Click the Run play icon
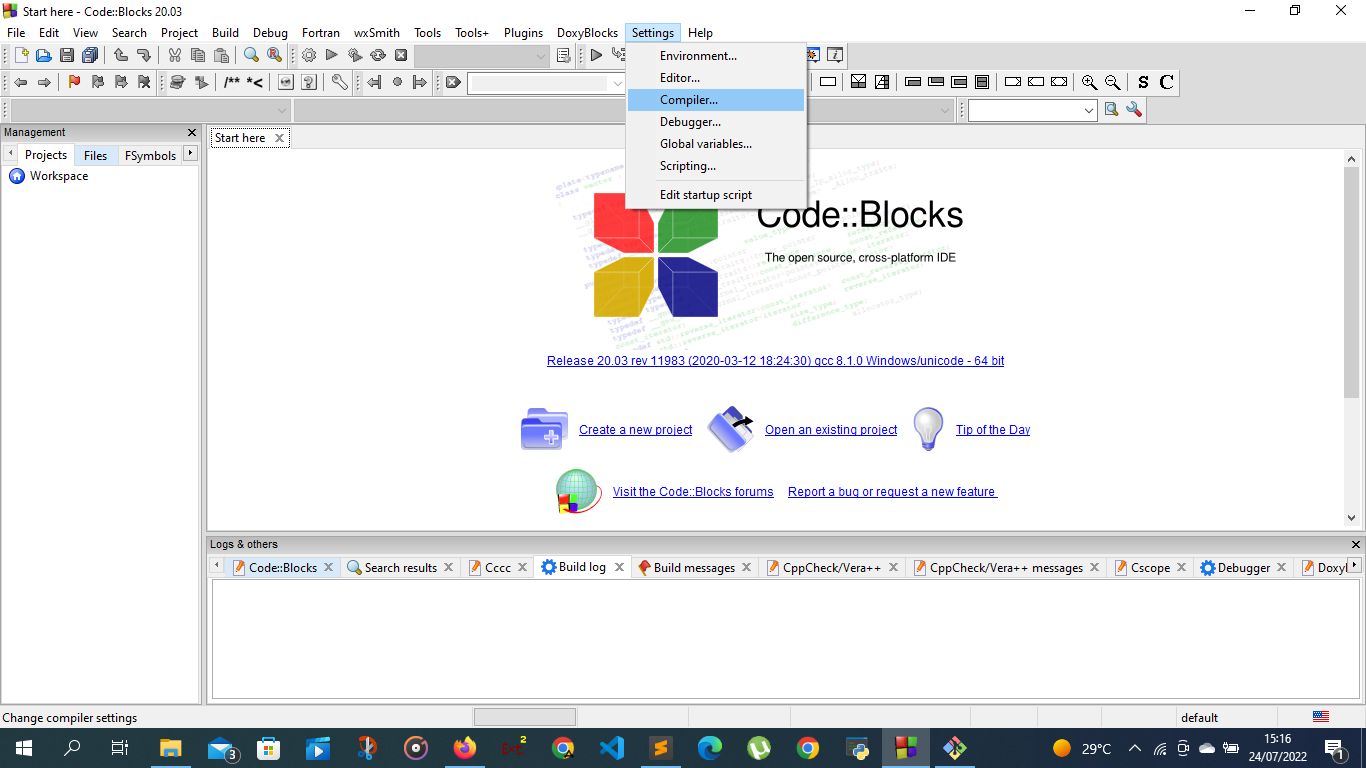Screen dimensions: 1366x768 (331, 55)
